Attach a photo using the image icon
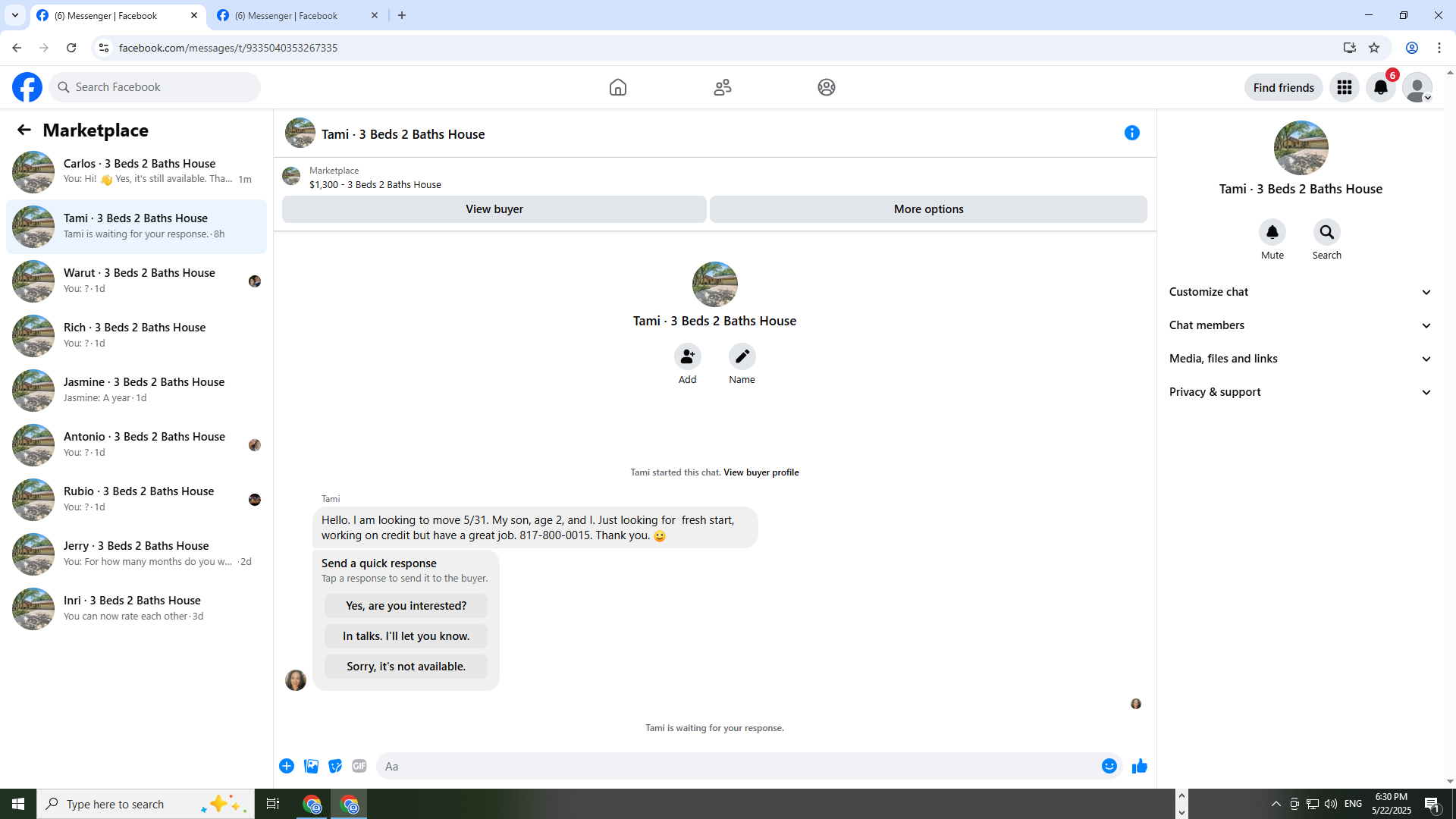Screen dimensions: 1456x819 311,766
